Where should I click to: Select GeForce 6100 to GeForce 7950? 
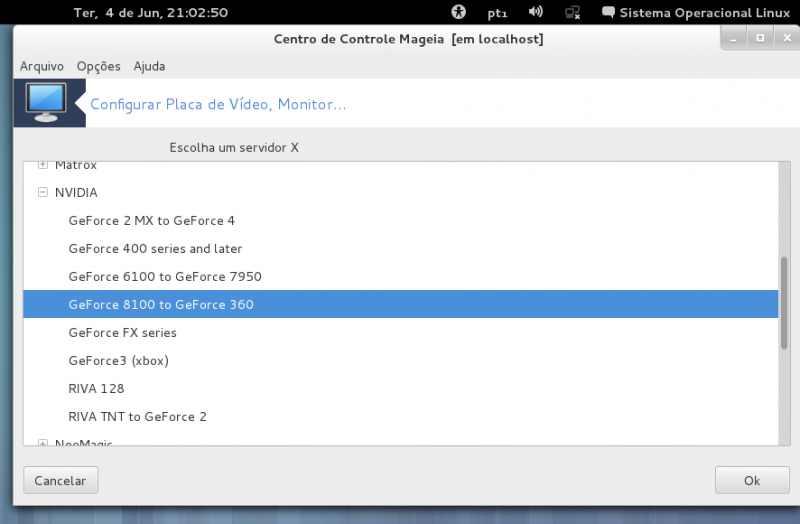pos(401,277)
